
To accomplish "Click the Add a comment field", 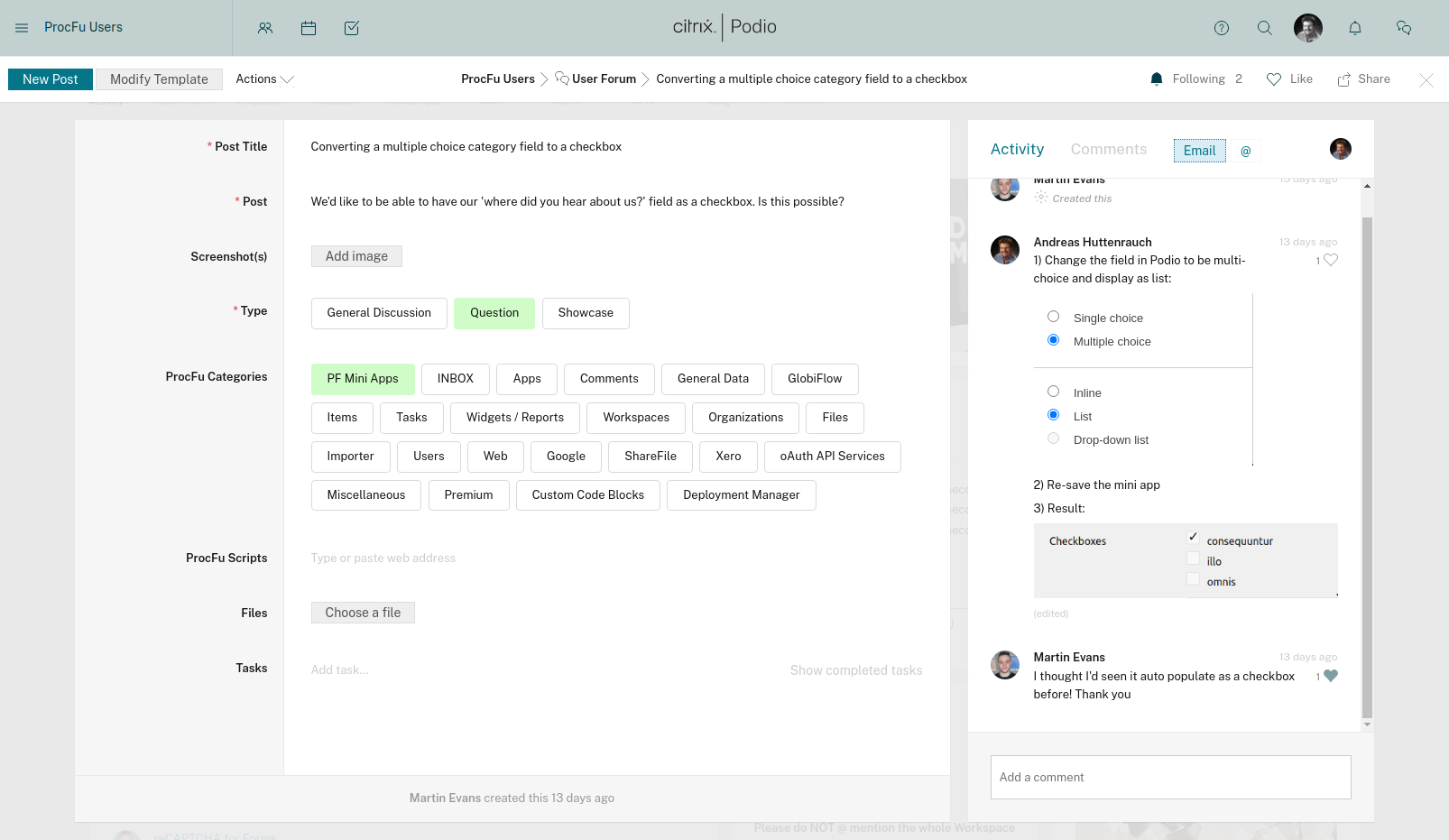I will 1170,777.
